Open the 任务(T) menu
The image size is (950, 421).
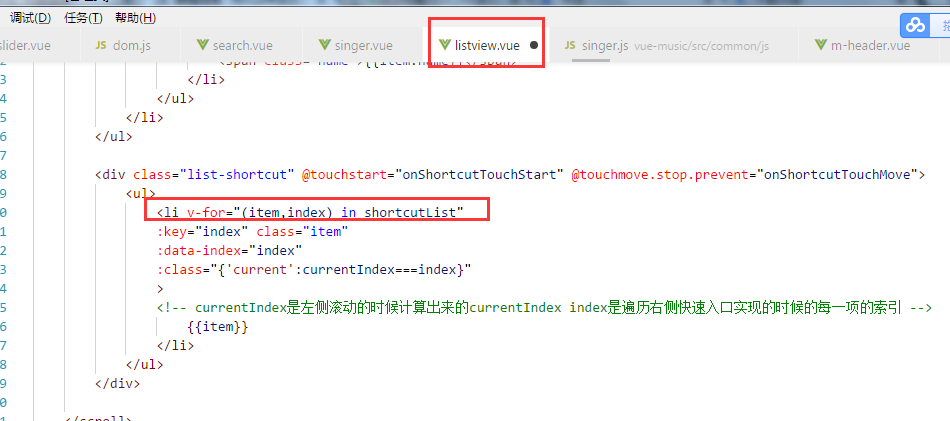tap(83, 18)
